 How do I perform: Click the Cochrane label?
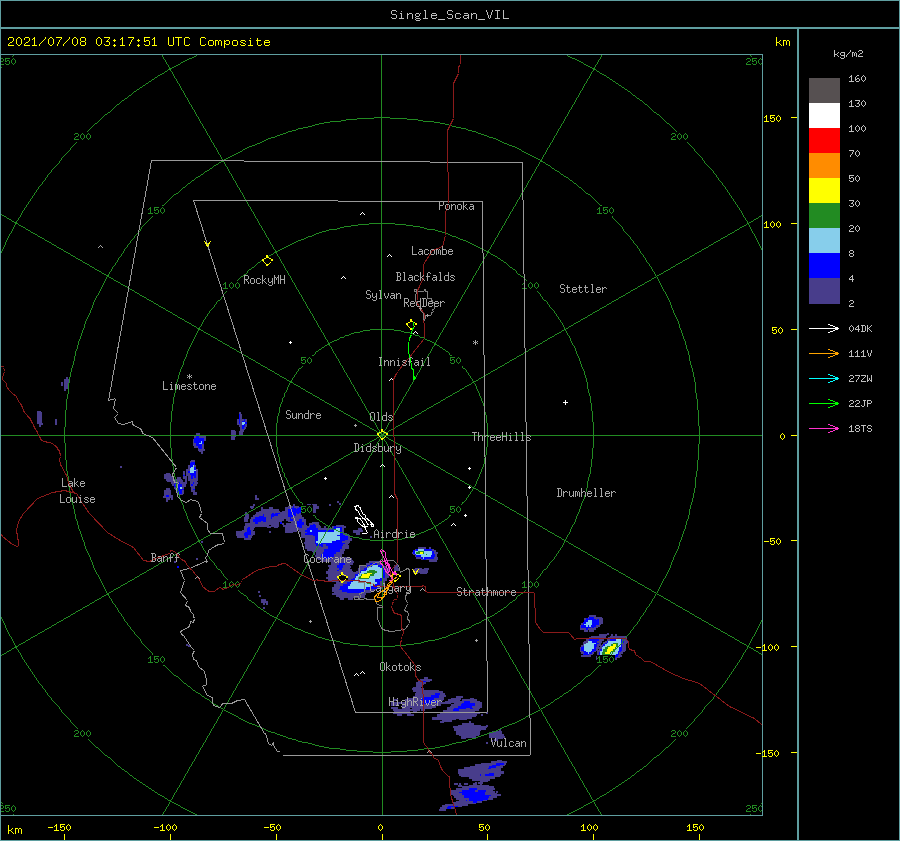click(x=327, y=559)
